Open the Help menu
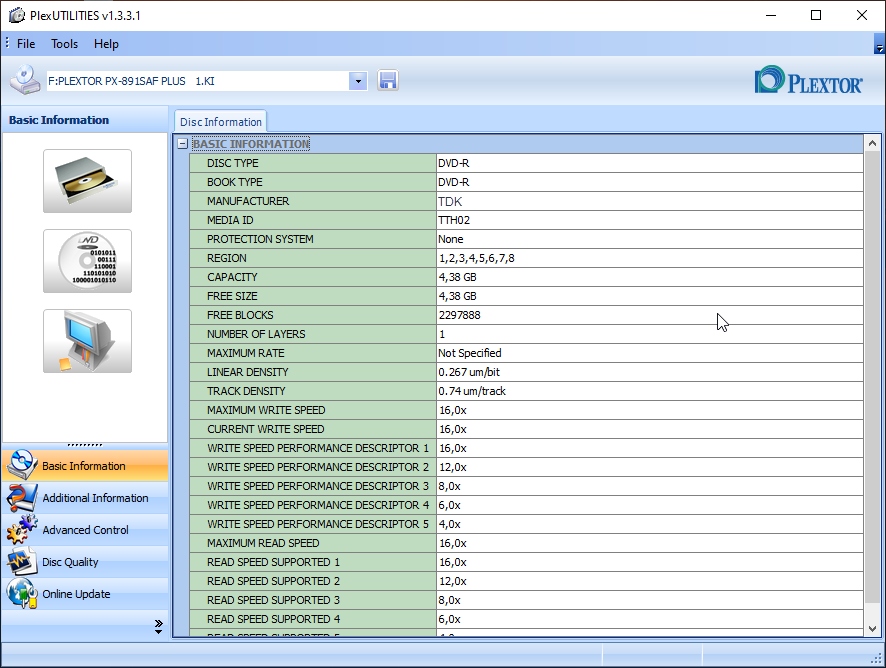 point(106,44)
